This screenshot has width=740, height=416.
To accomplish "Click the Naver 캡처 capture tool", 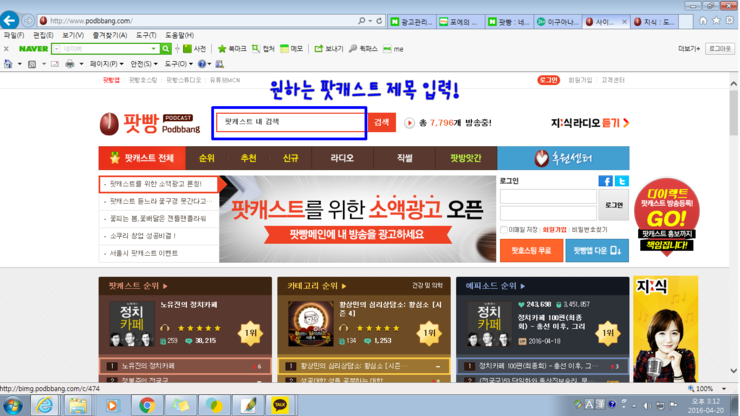I will (263, 49).
